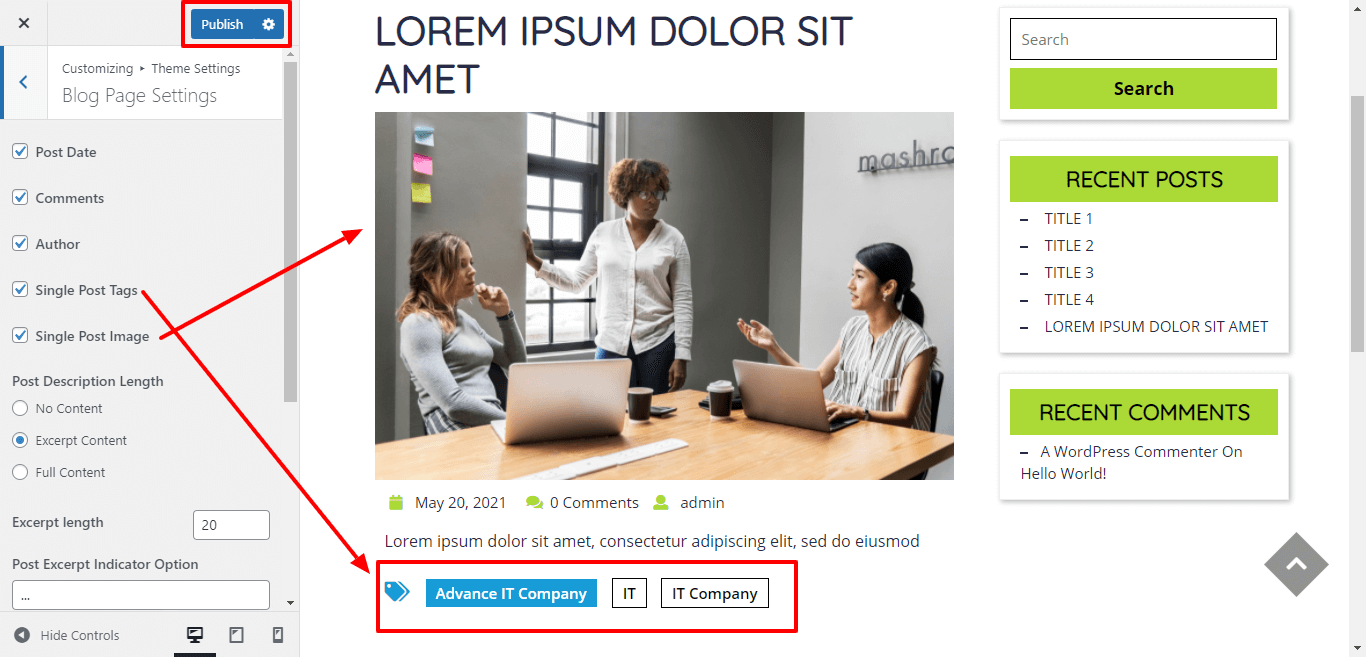This screenshot has height=657, width=1366.
Task: Open the Advance IT Company tag
Action: tap(511, 593)
